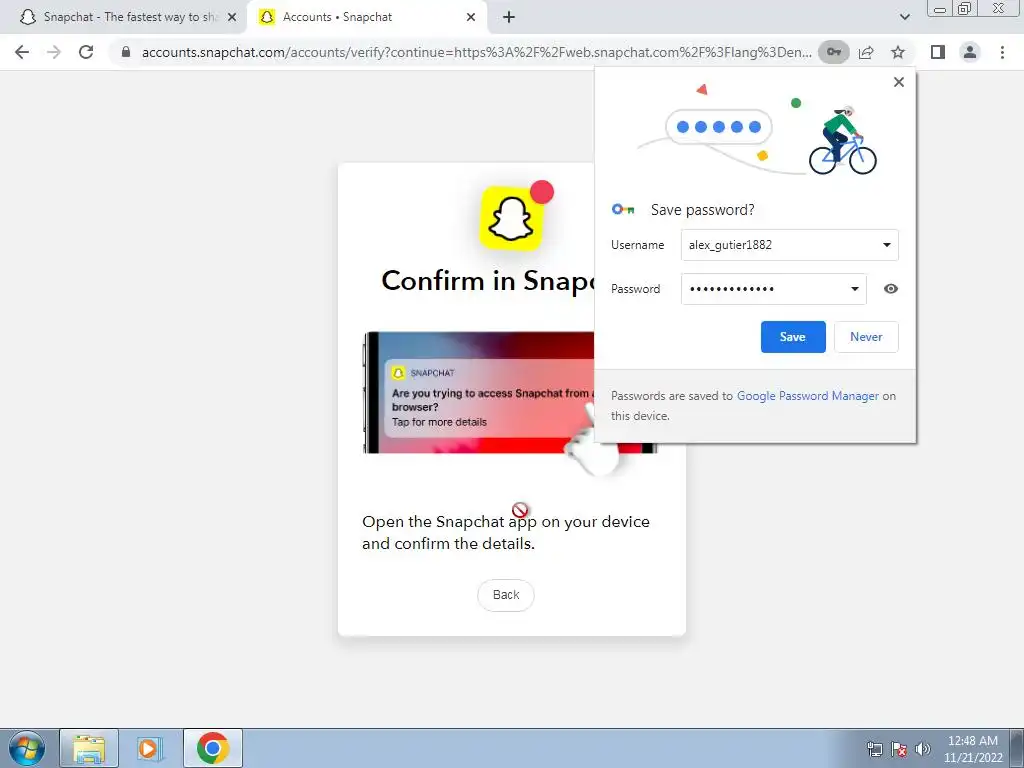
Task: Click the 'Open the Snapchat app' instruction text
Action: [x=506, y=532]
